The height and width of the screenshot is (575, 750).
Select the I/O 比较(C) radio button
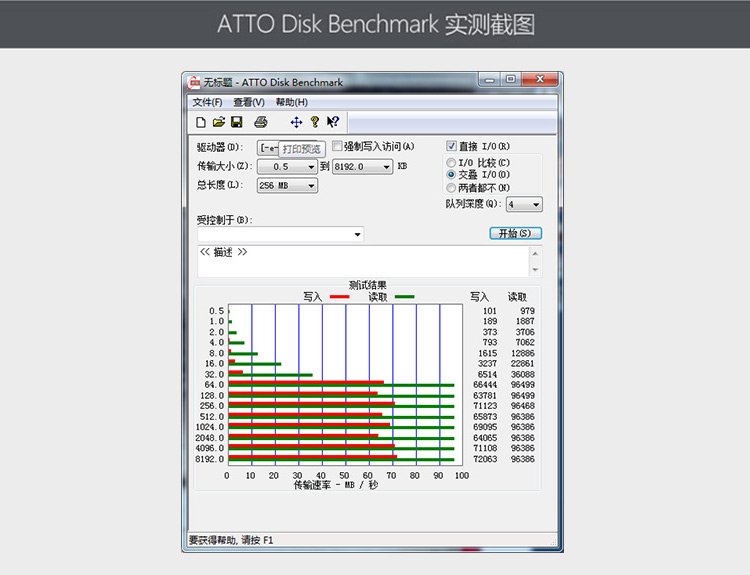[x=451, y=163]
